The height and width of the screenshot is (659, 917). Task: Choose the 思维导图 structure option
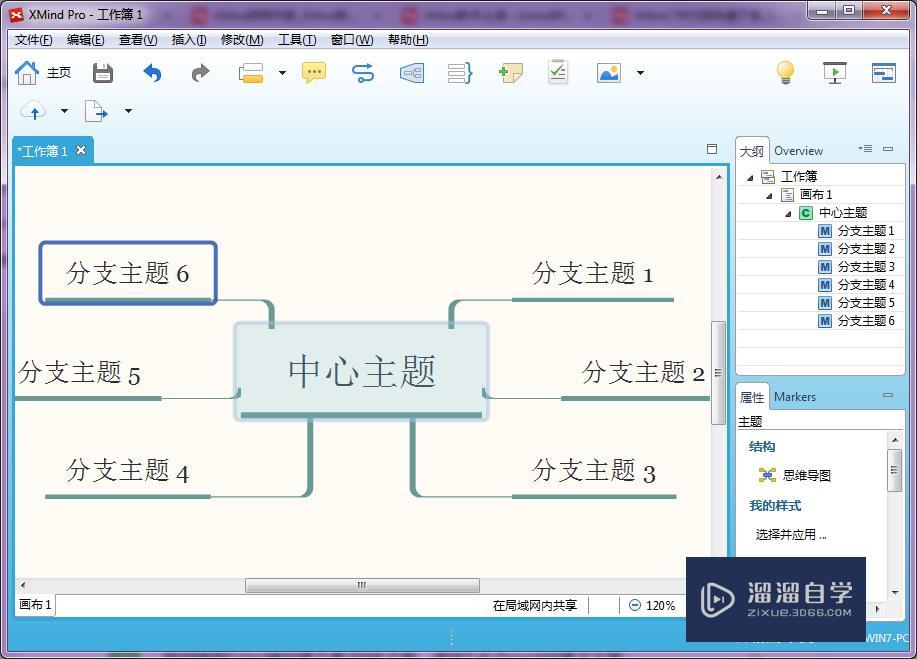(x=794, y=475)
